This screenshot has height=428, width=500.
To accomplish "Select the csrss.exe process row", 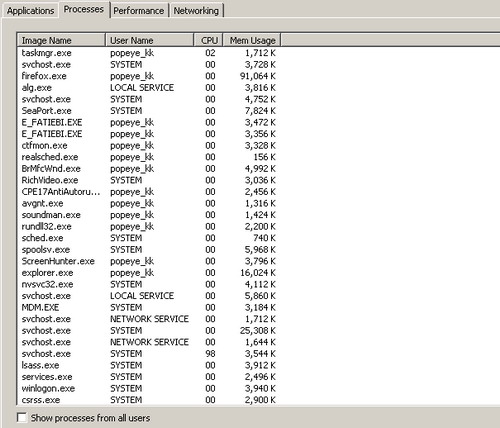I will (149, 400).
